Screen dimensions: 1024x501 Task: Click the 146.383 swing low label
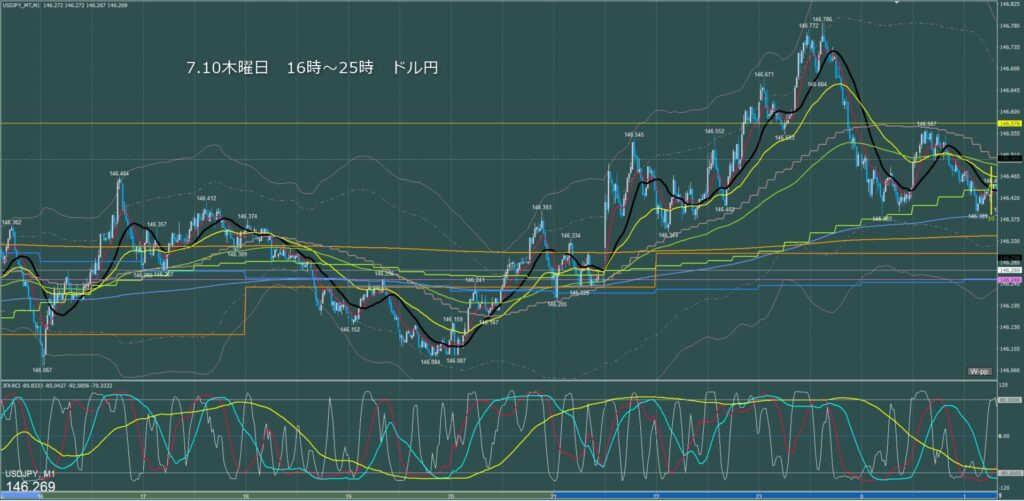coord(882,219)
